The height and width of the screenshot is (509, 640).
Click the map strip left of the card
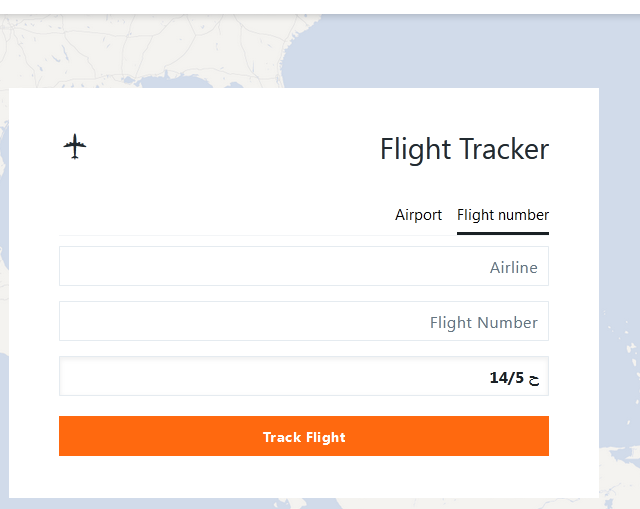(x=4, y=300)
